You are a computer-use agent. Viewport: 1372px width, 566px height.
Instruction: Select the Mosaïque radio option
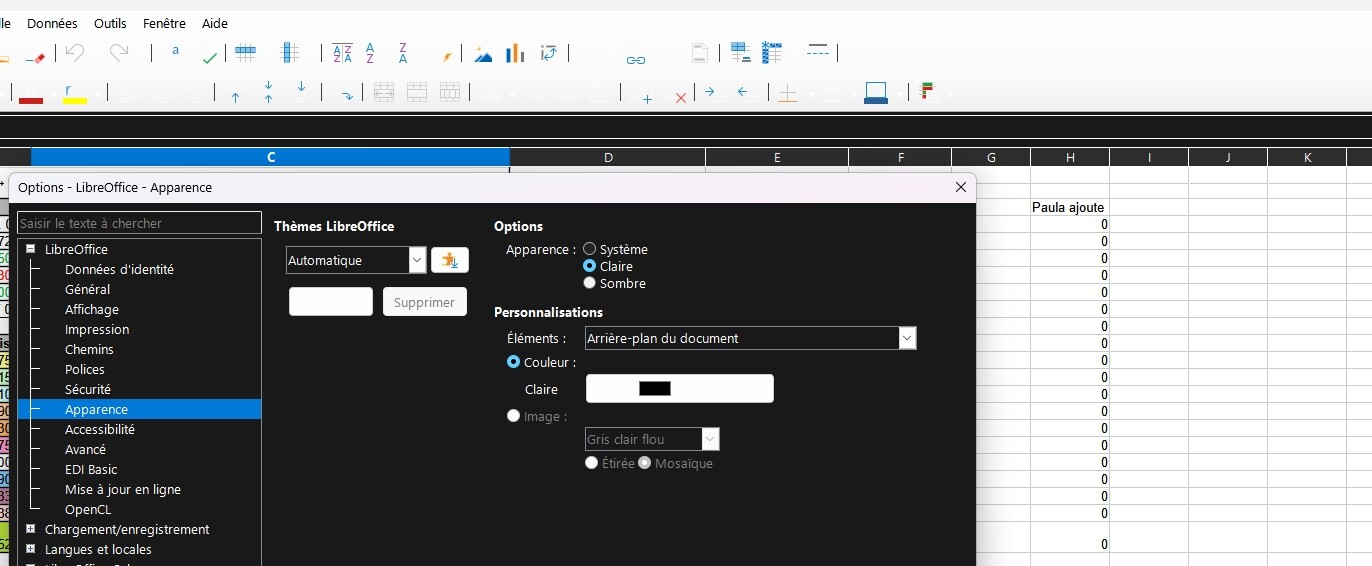pos(645,463)
